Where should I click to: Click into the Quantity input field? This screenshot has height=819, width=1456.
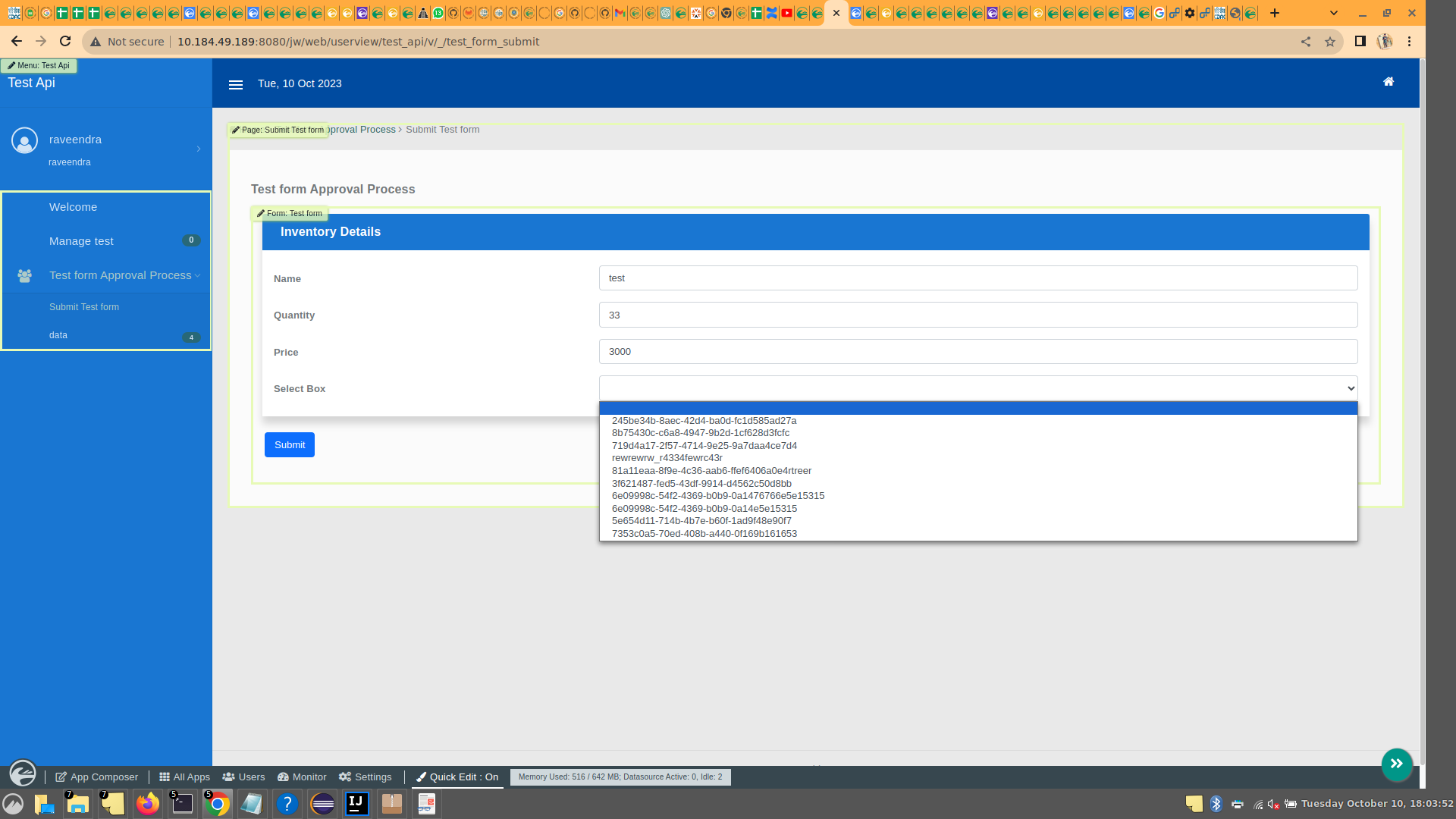pyautogui.click(x=977, y=315)
